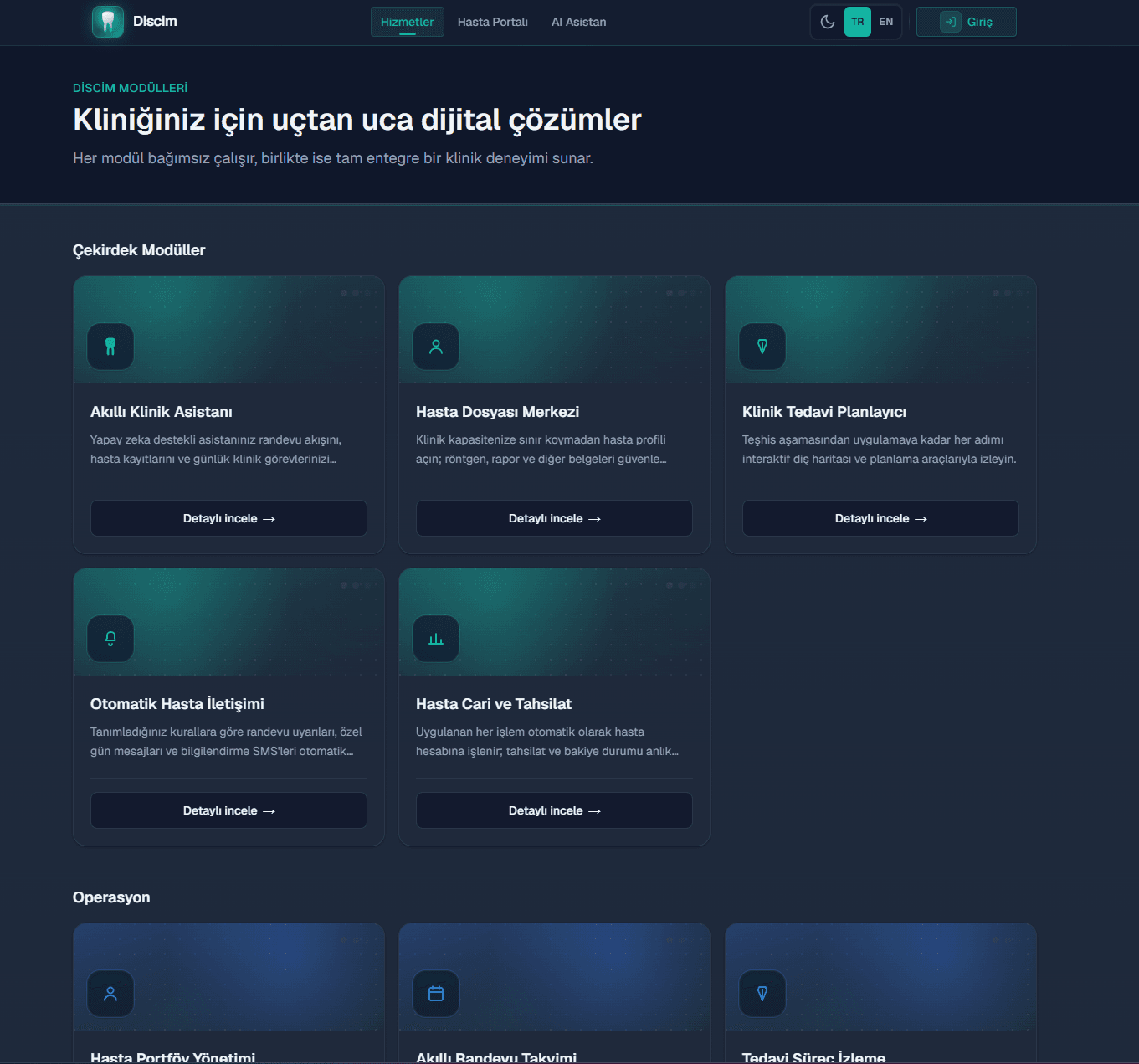This screenshot has width=1139, height=1064.
Task: Select the Akıllı Klinik Asistanı card title
Action: click(162, 412)
